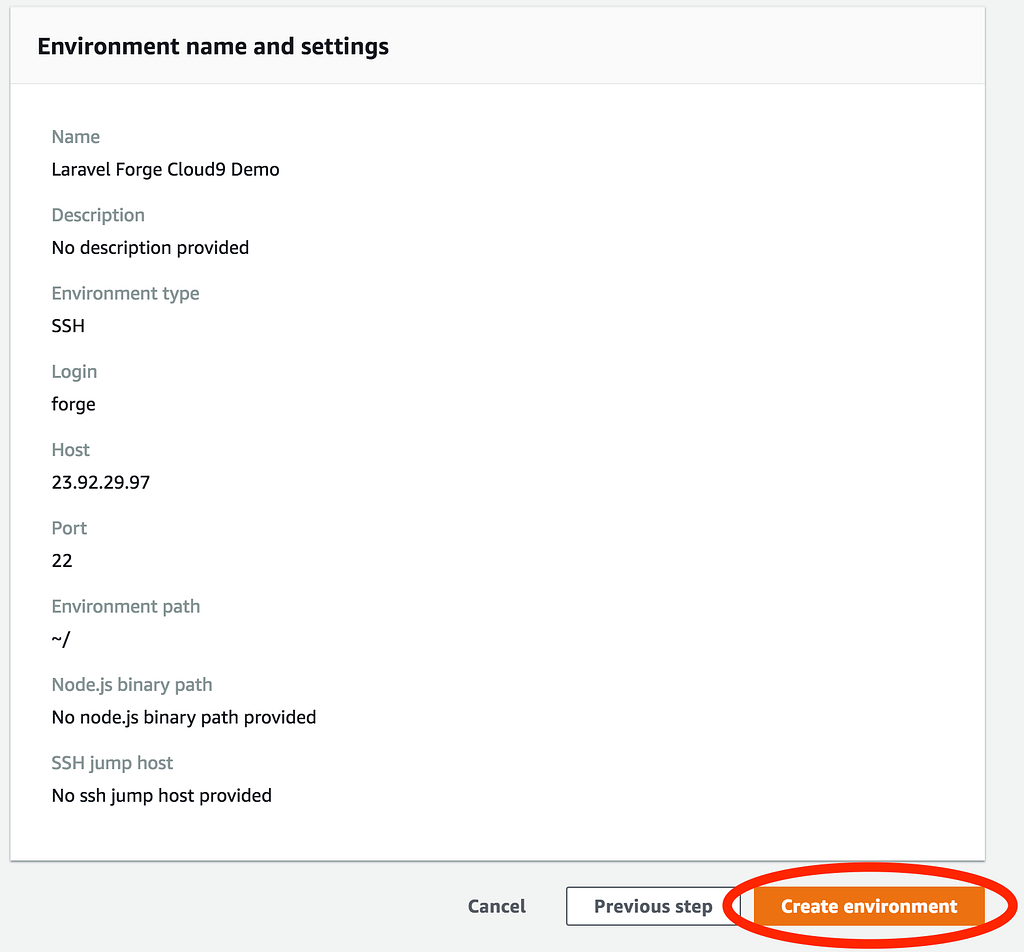Select the port value 22
The image size is (1024, 952).
pyautogui.click(x=62, y=560)
